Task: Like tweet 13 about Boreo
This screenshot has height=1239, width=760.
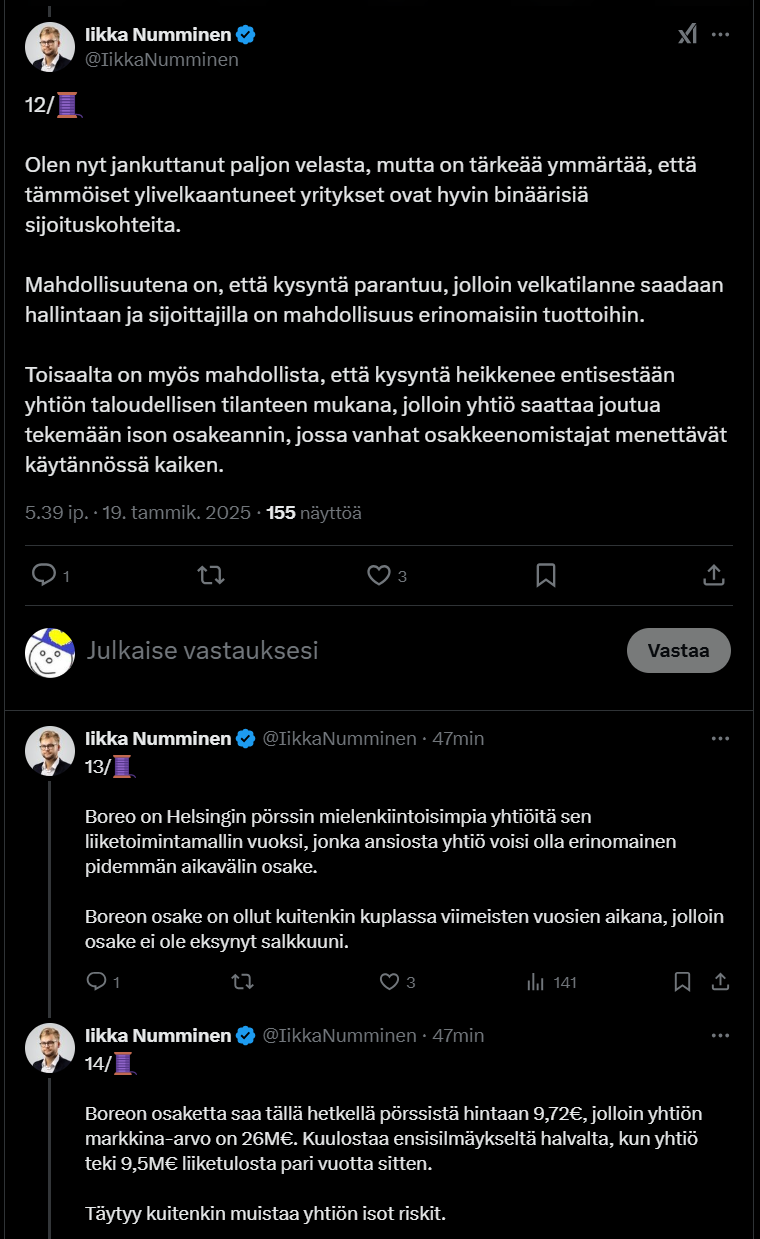Action: point(390,982)
